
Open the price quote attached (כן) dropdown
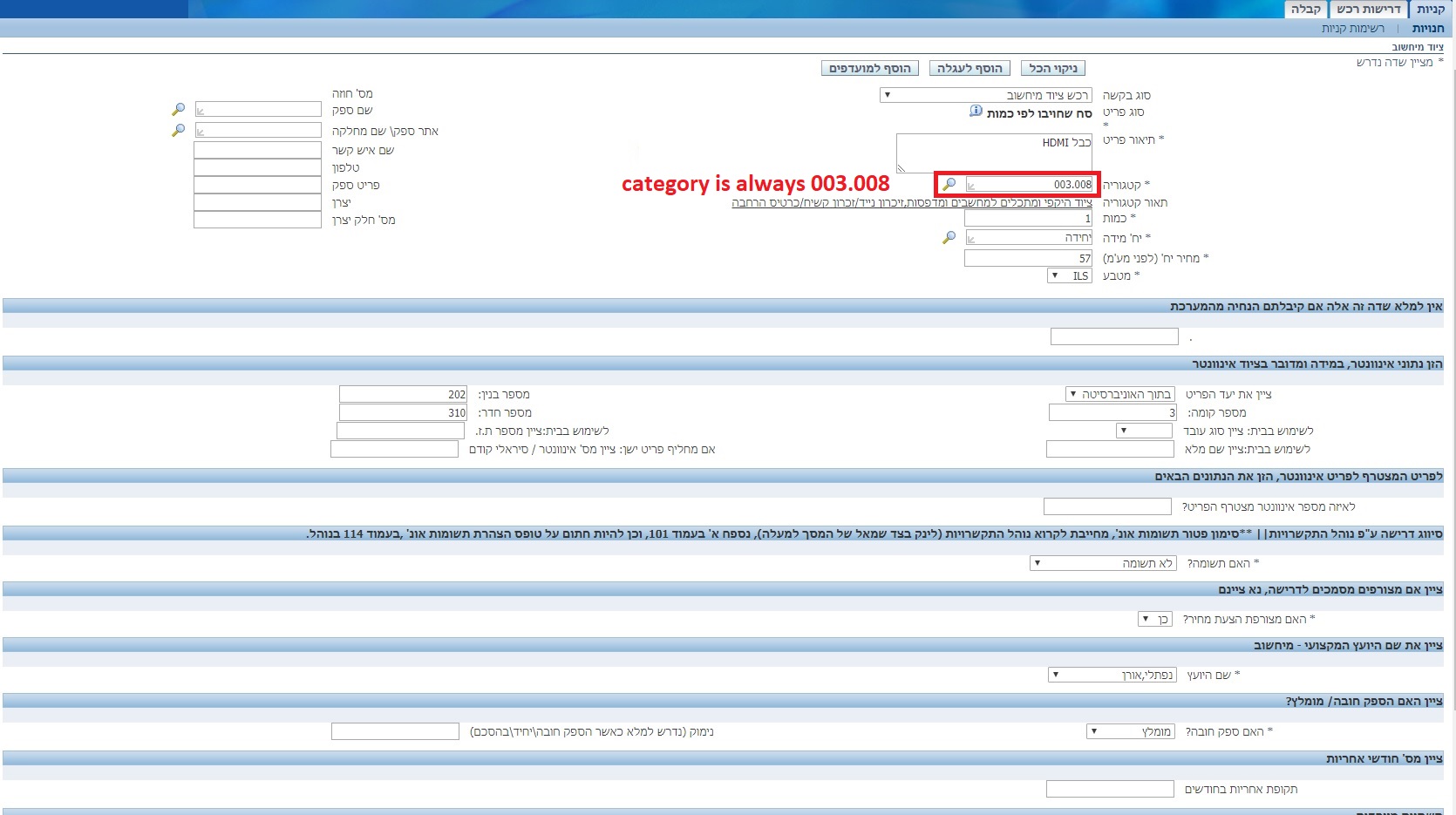tap(1145, 619)
